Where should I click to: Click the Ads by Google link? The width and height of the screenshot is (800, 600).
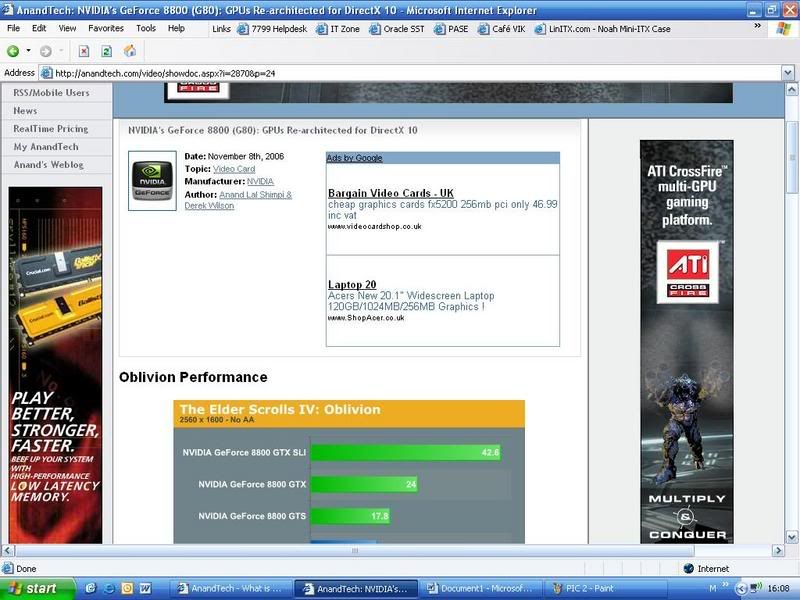(354, 158)
